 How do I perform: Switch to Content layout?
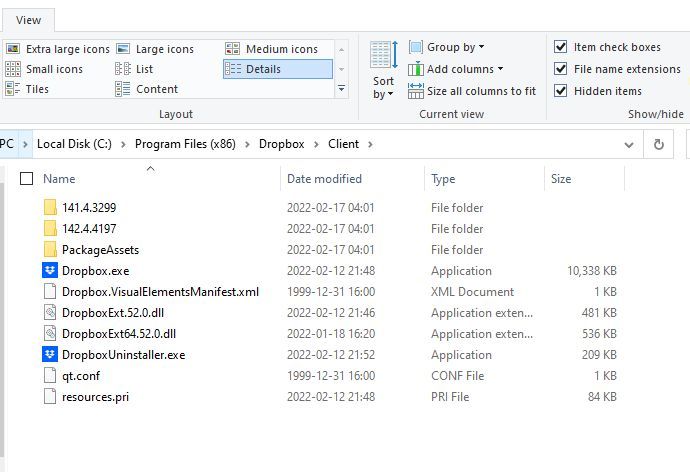click(x=147, y=89)
